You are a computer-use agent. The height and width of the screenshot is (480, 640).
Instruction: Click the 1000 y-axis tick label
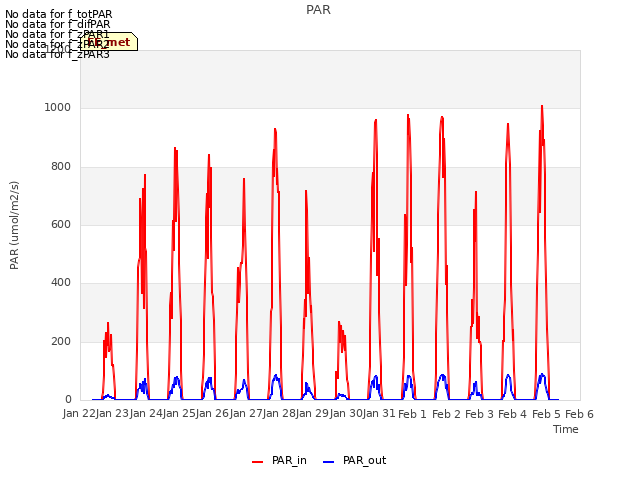58,108
